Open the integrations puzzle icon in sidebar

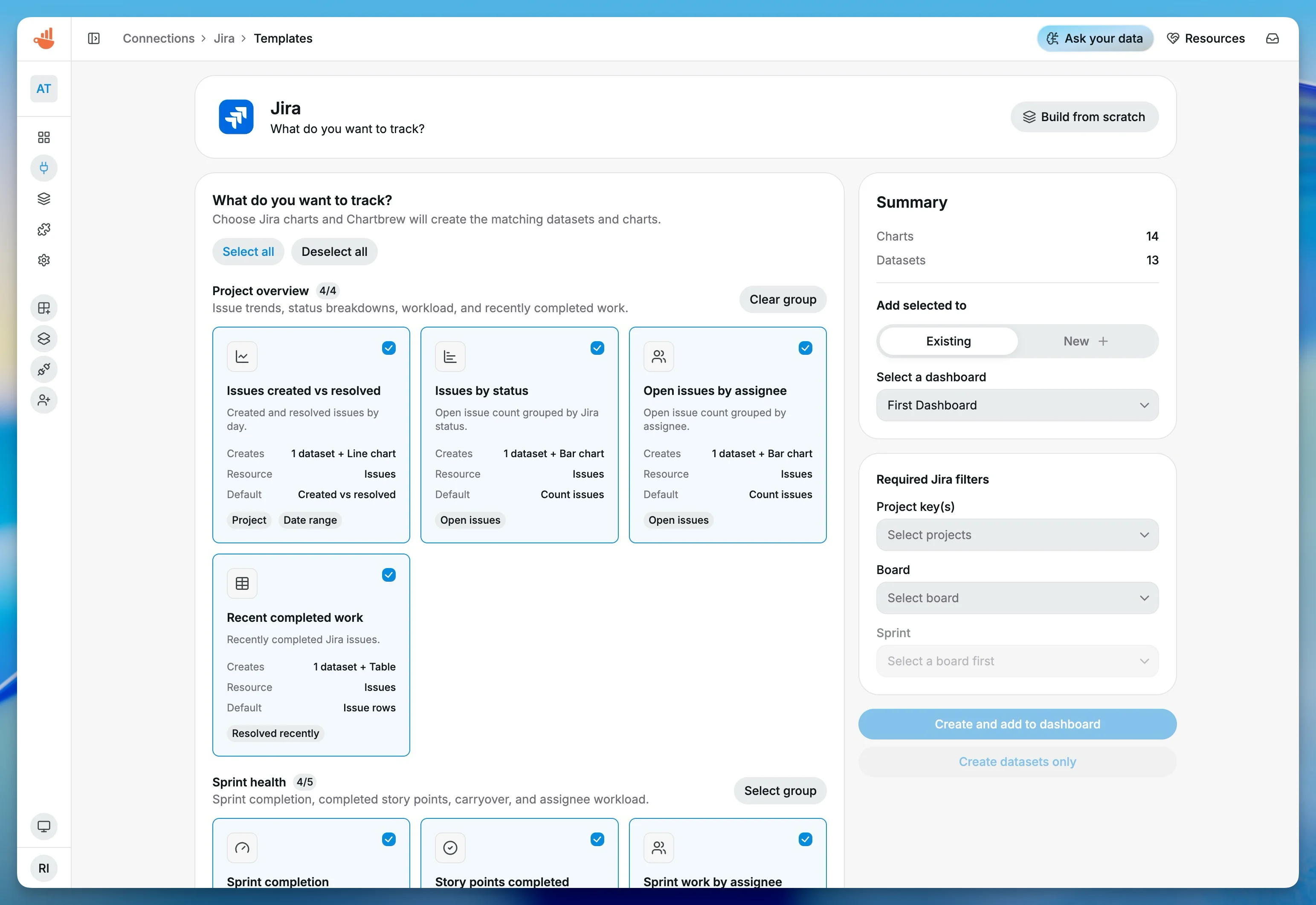tap(43, 229)
